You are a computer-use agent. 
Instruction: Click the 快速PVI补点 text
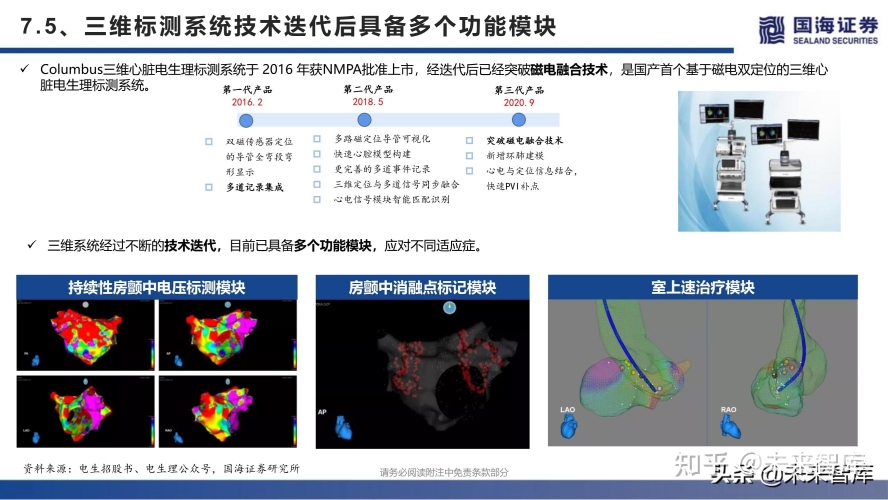click(513, 186)
